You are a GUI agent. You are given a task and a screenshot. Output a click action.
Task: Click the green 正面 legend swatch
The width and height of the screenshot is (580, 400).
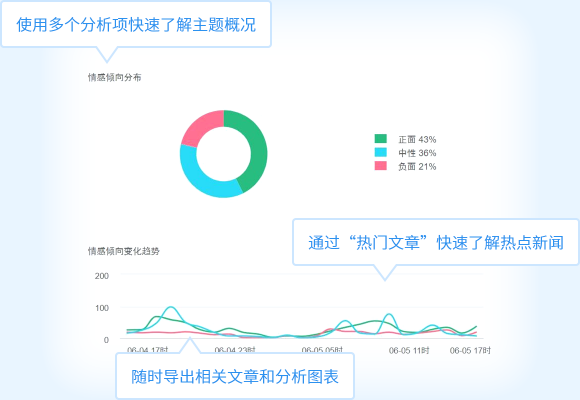[x=381, y=139]
